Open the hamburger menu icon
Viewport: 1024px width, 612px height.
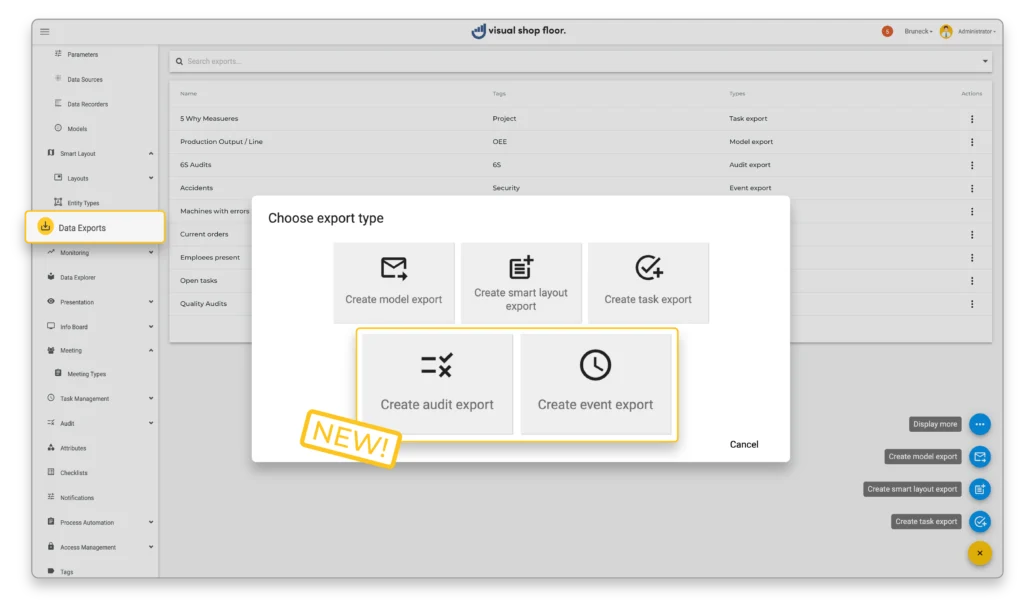(44, 32)
